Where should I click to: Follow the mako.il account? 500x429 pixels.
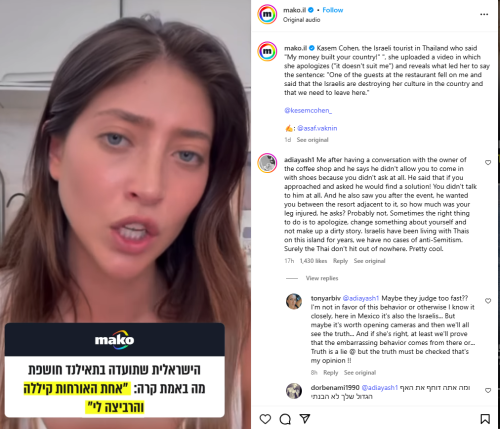(x=333, y=10)
